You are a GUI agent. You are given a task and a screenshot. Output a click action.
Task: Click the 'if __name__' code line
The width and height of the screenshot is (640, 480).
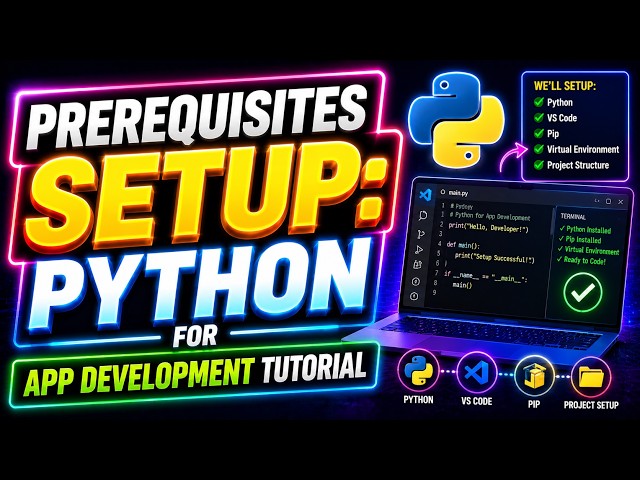[x=486, y=276]
